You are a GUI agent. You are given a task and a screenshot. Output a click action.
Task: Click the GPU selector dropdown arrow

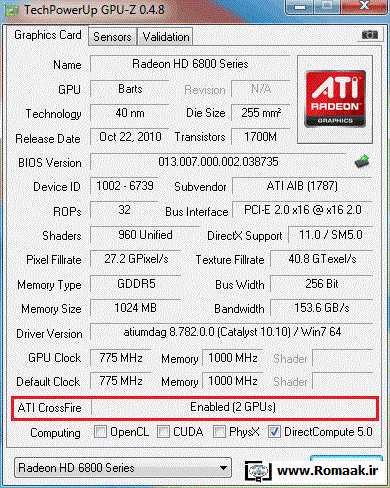[224, 468]
